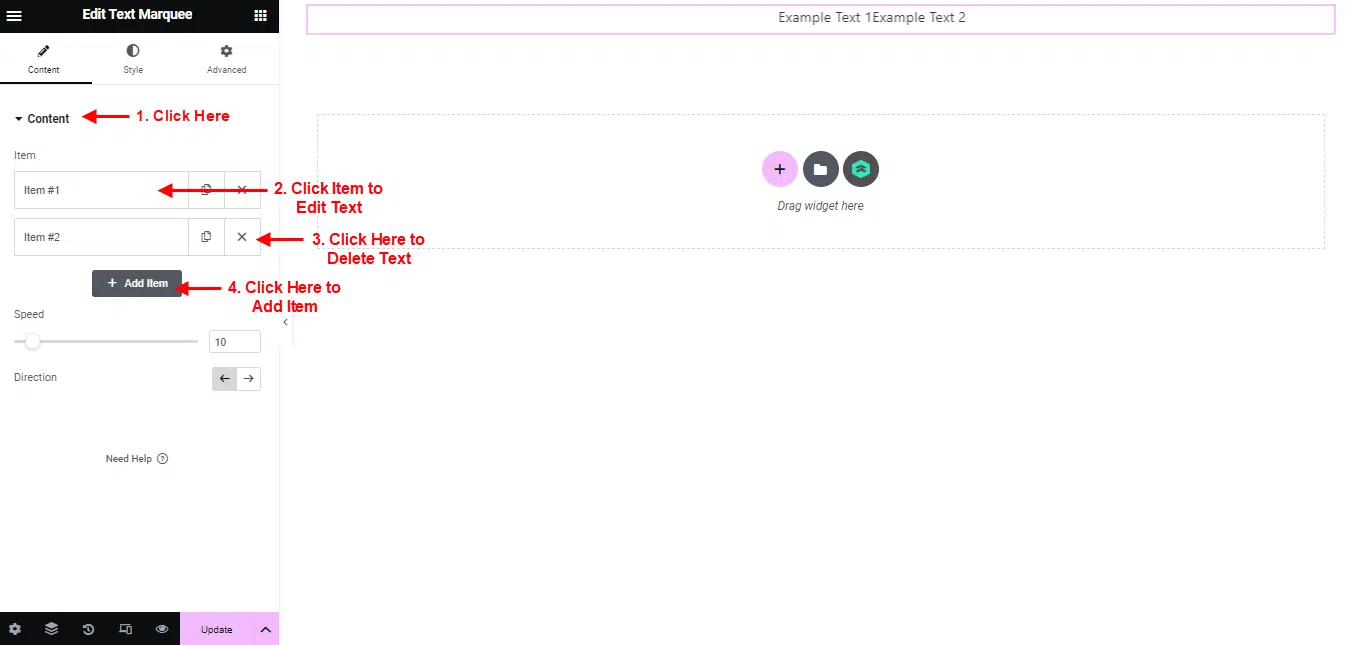Click the Drag widget here text
The image size is (1353, 645).
820,206
